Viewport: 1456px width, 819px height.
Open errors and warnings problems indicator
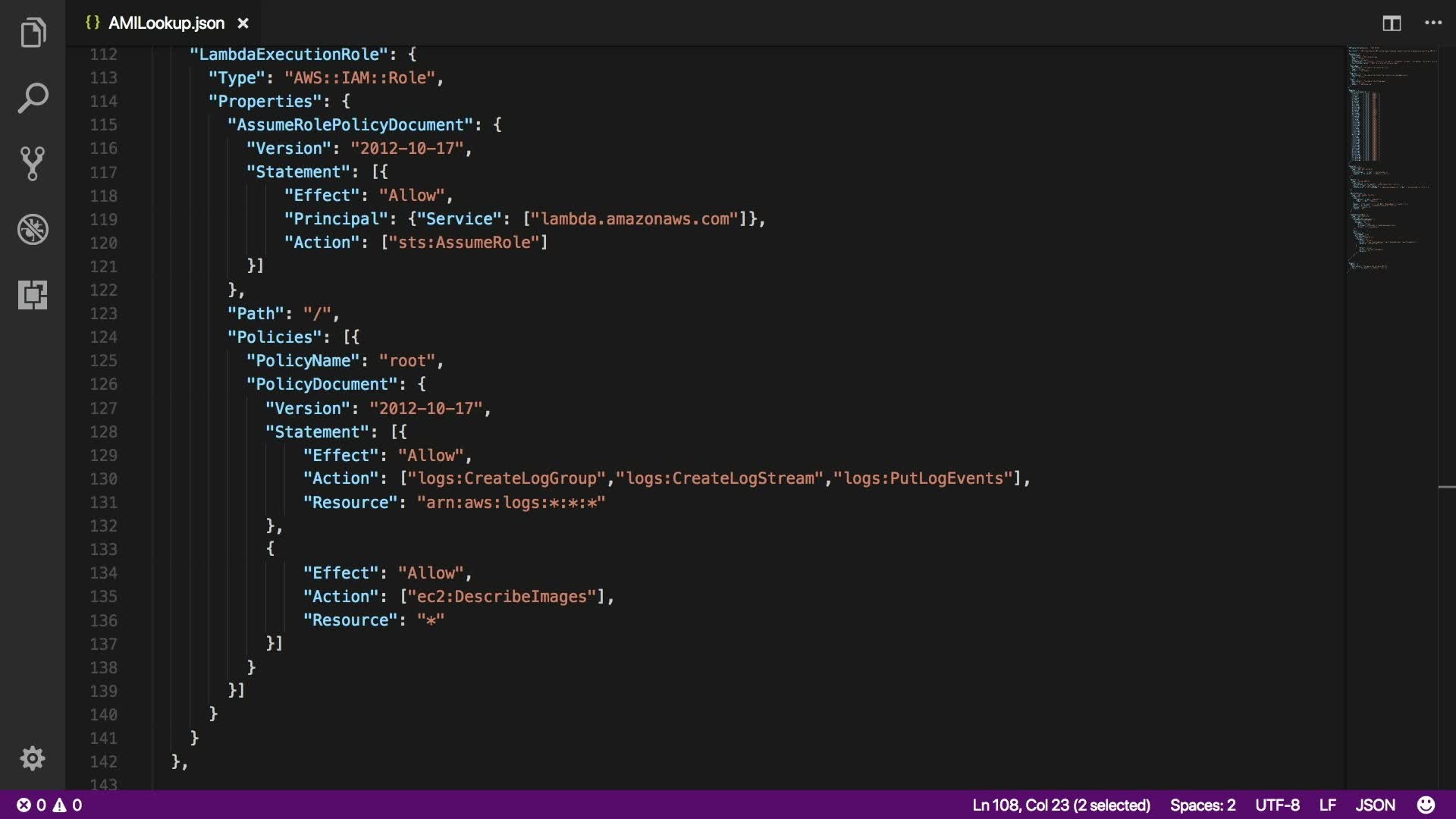(x=50, y=805)
